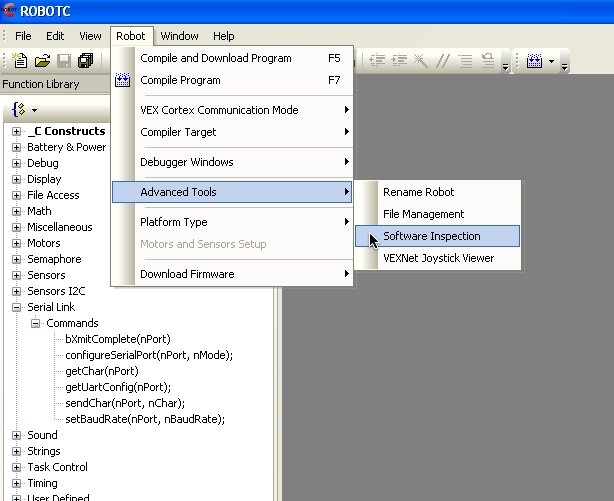Image resolution: width=614 pixels, height=501 pixels.
Task: Click toolbar options arrow after bookmark icon
Action: 506,67
